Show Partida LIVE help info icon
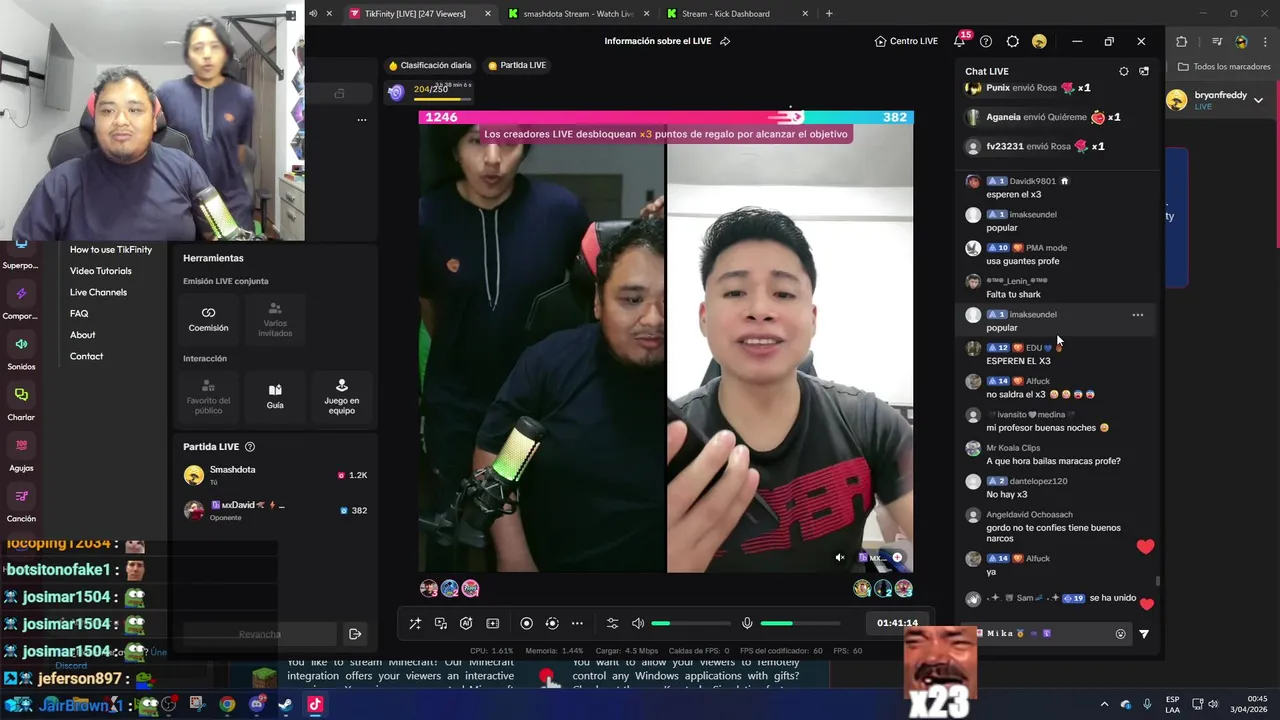The height and width of the screenshot is (720, 1280). (x=250, y=447)
